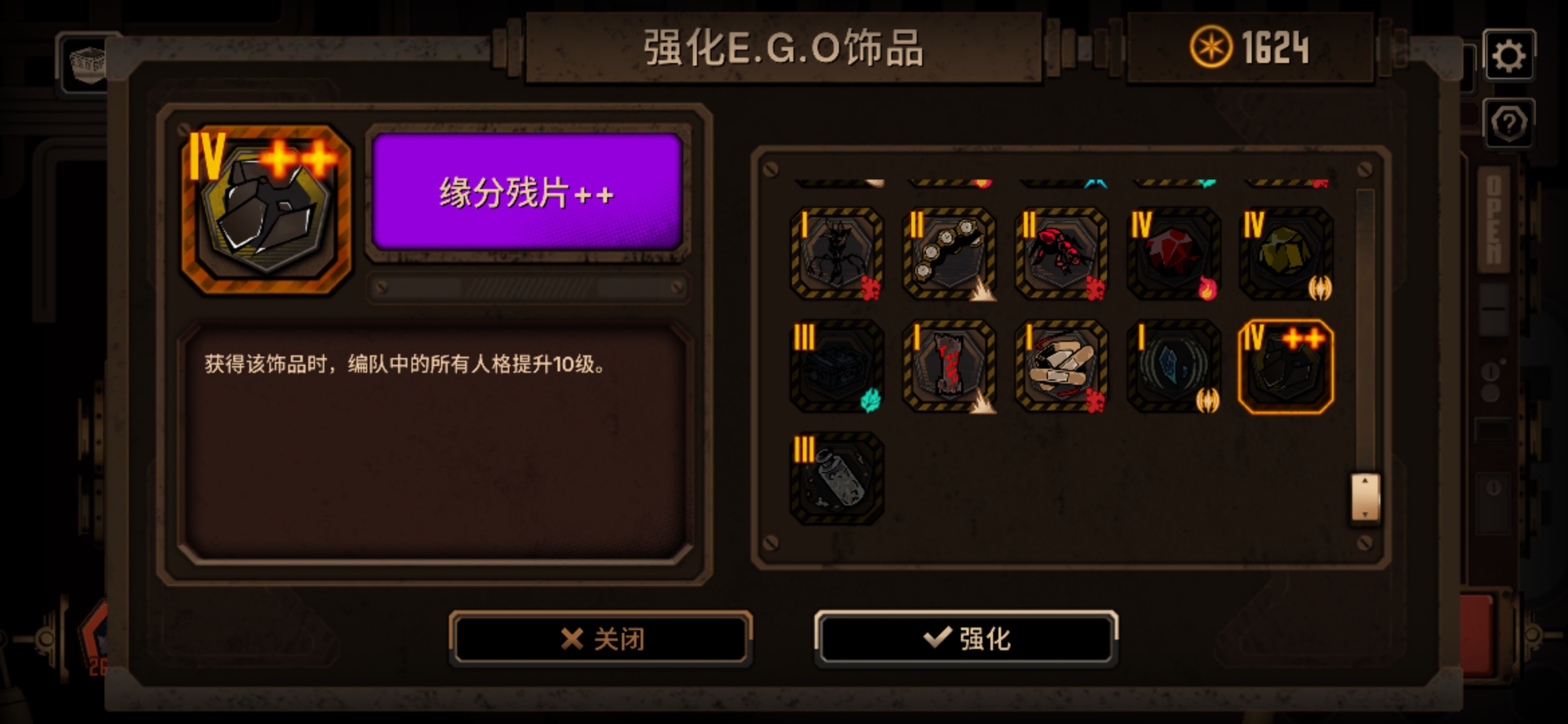This screenshot has height=724, width=1568.
Task: Open the settings gear icon
Action: pos(1508,55)
